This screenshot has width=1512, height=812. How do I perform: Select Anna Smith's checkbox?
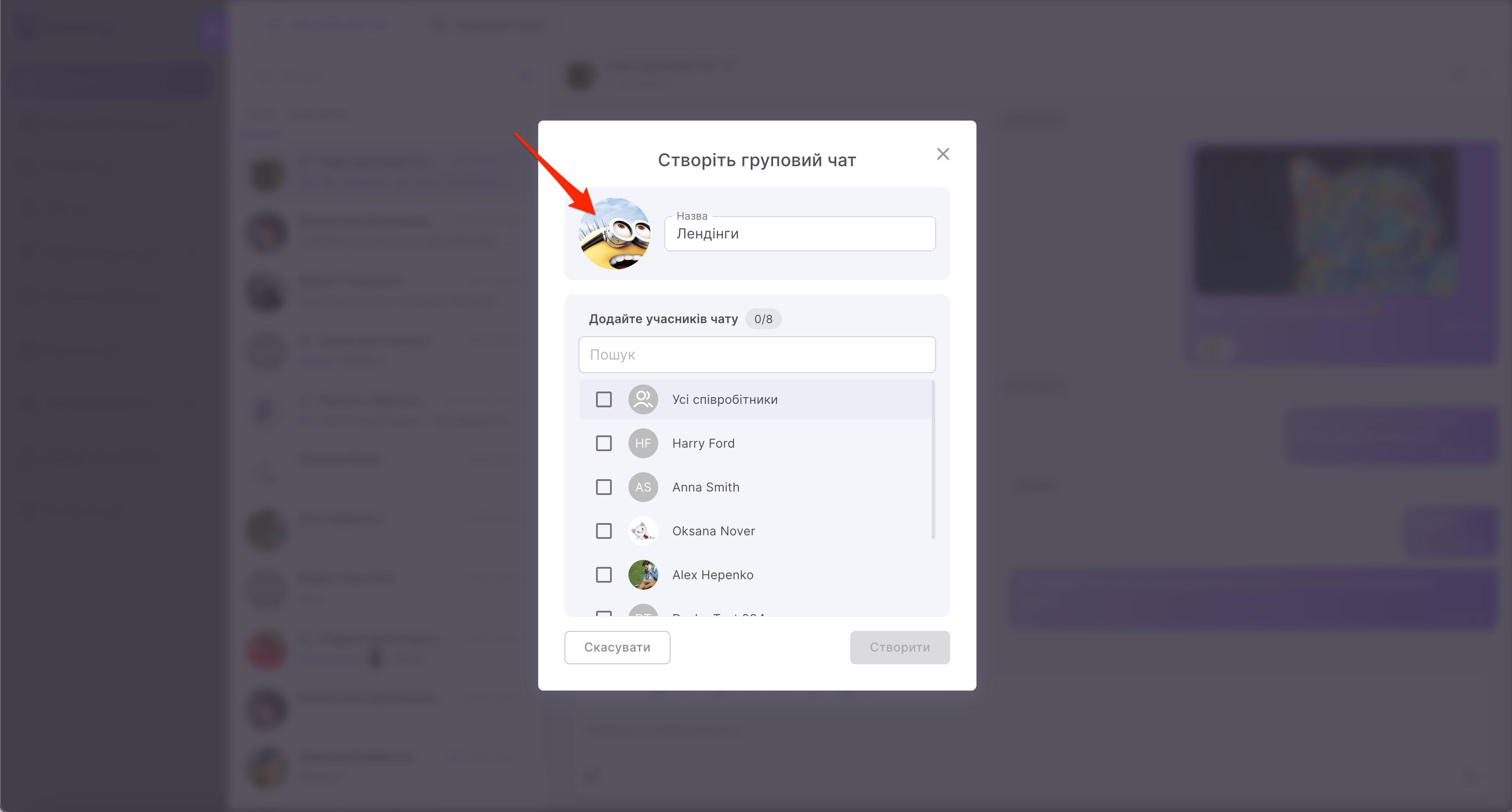(603, 487)
